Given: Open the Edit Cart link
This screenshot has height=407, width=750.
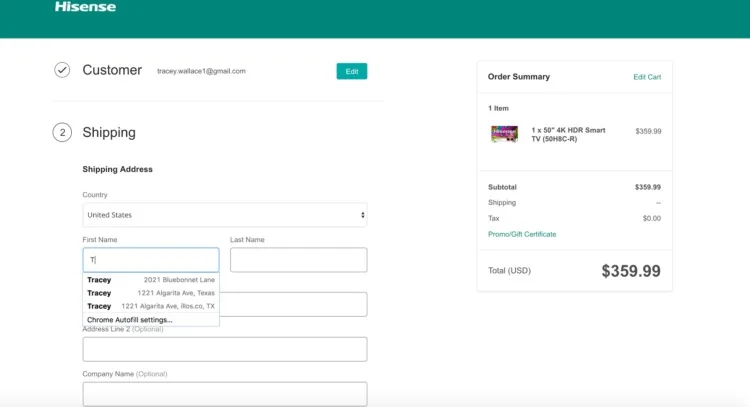Looking at the screenshot, I should [x=647, y=77].
